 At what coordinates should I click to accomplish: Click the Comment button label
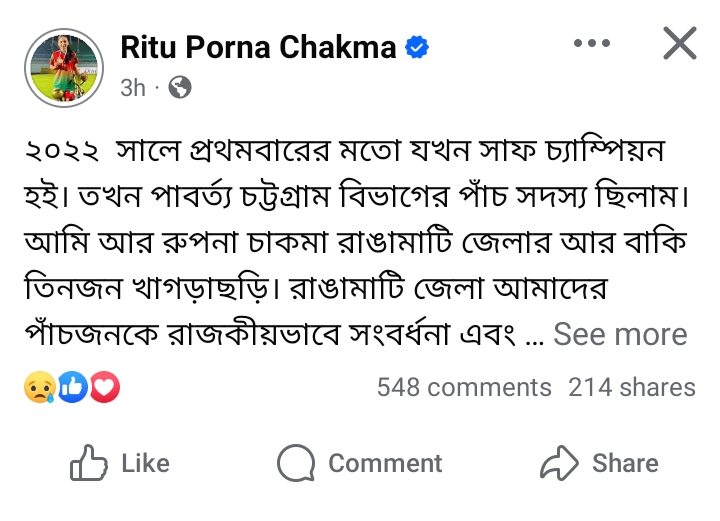point(385,463)
